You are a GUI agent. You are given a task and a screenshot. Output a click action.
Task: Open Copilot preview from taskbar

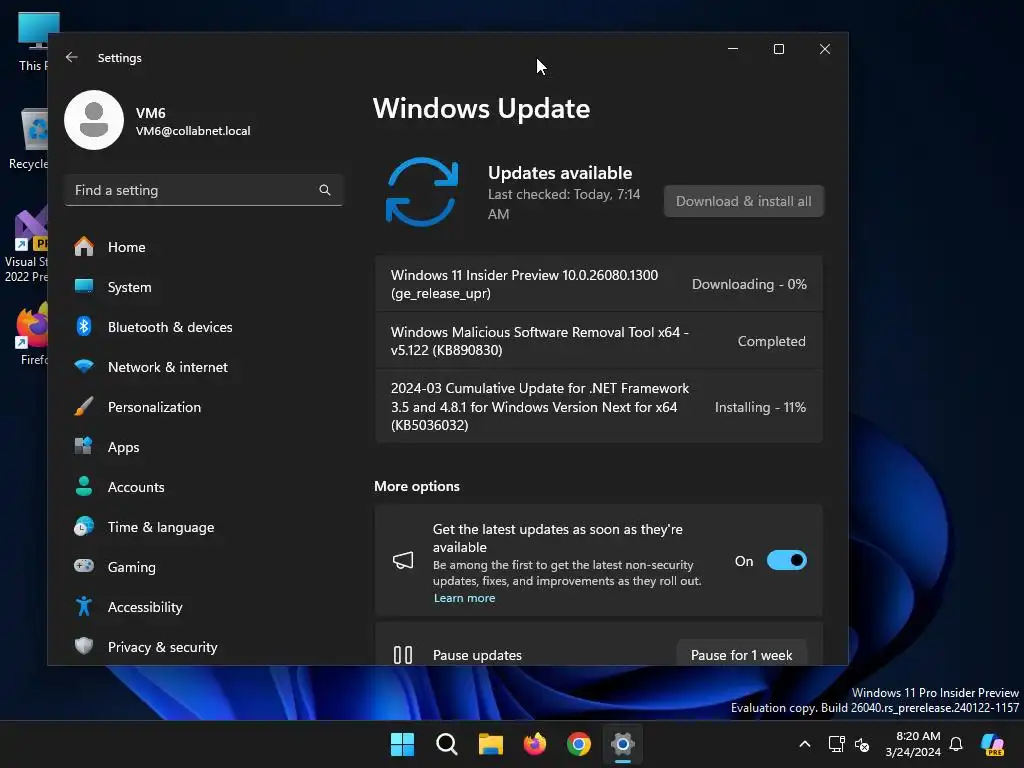pos(993,744)
